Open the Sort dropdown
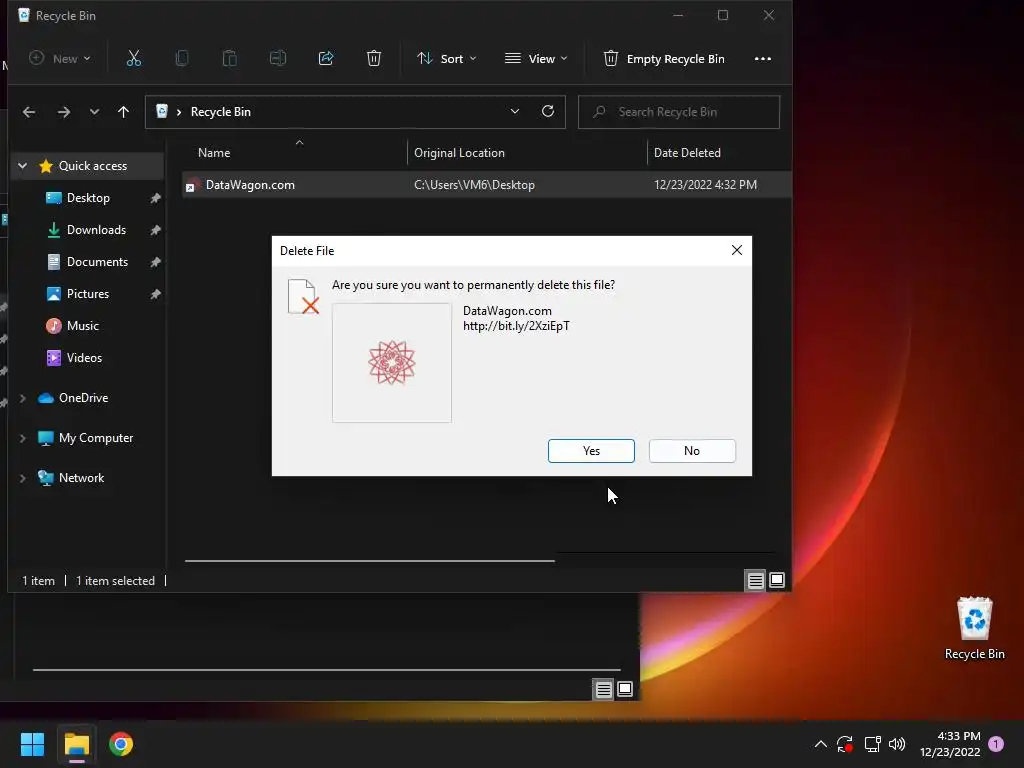 click(x=447, y=58)
